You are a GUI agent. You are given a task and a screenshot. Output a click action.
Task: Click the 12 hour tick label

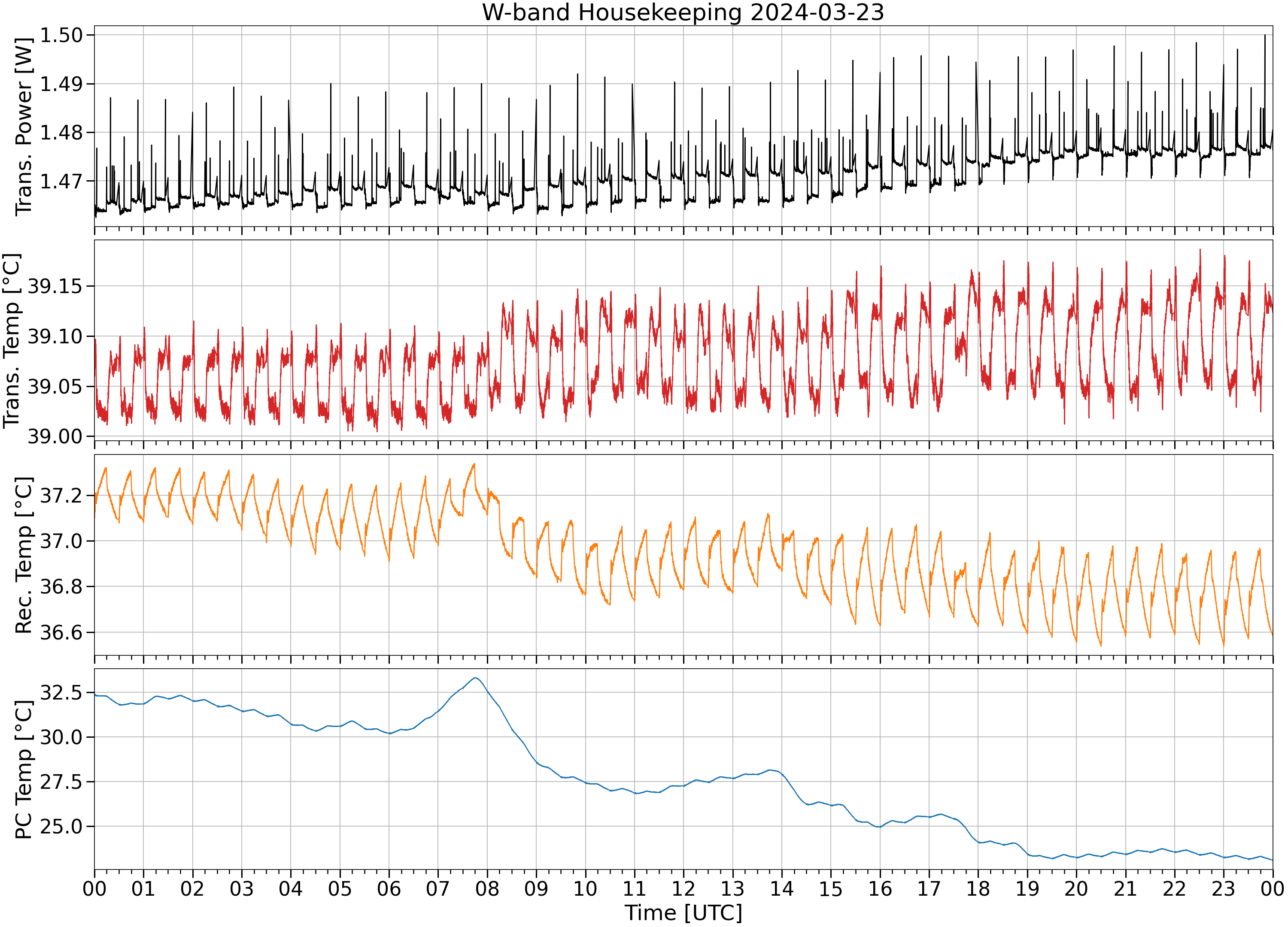683,889
